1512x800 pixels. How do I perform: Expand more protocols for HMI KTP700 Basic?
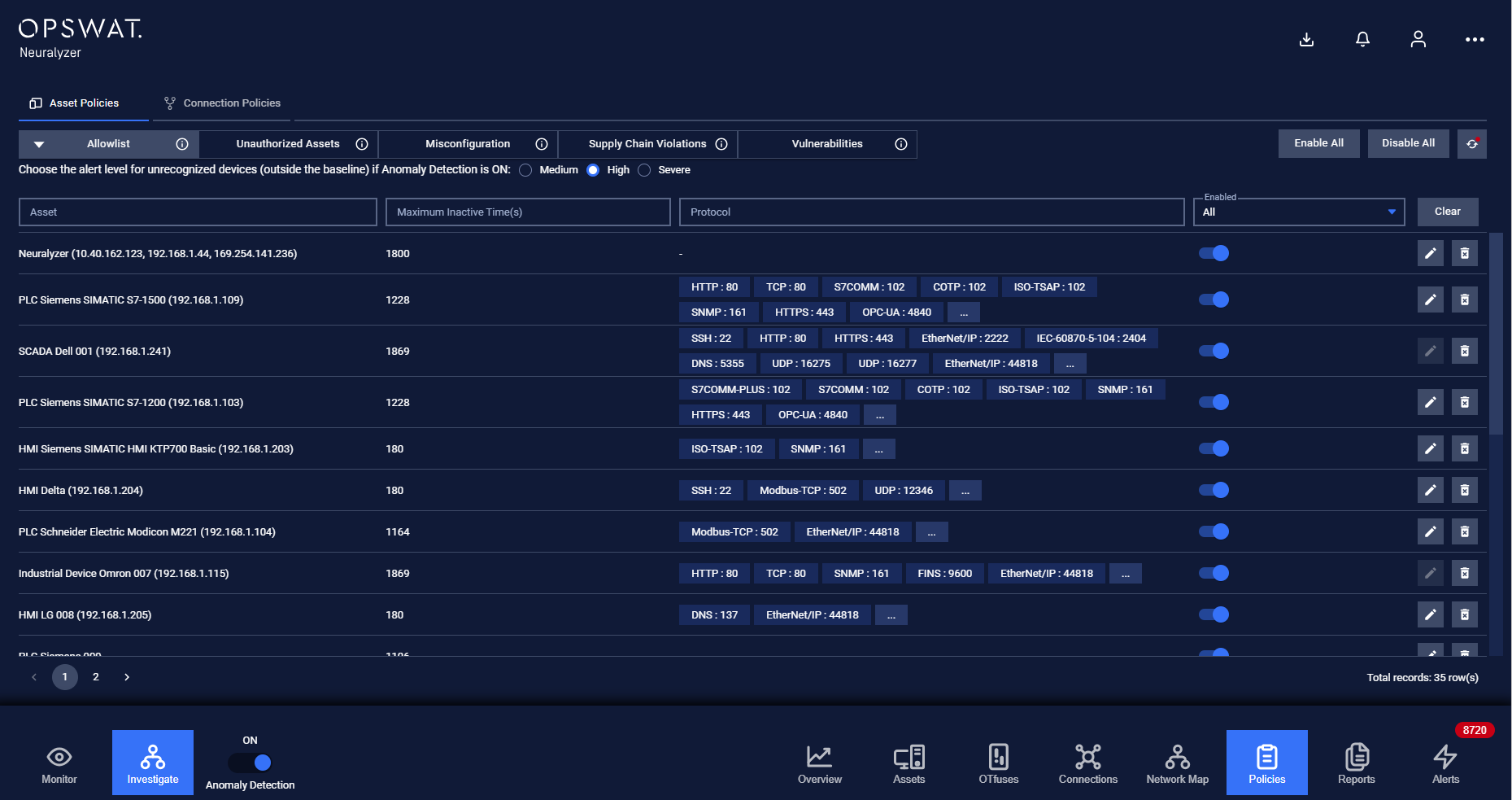pos(879,449)
